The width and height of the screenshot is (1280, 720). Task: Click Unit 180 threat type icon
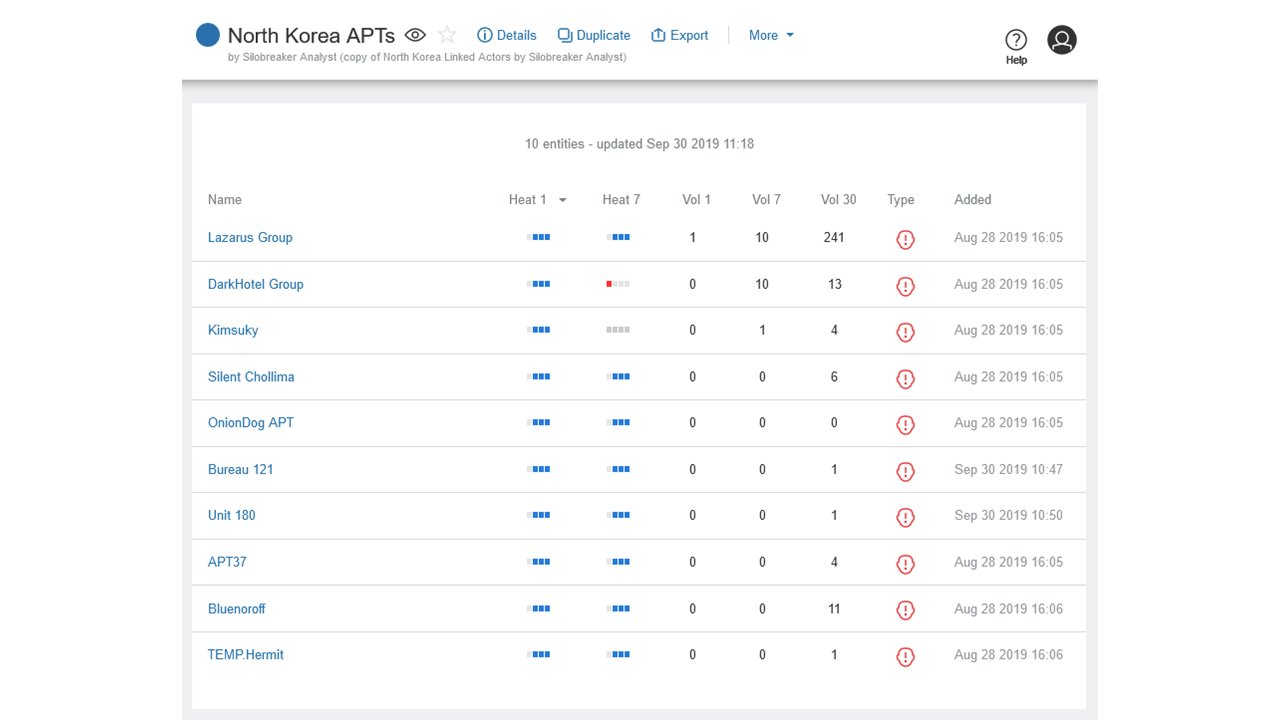[905, 517]
